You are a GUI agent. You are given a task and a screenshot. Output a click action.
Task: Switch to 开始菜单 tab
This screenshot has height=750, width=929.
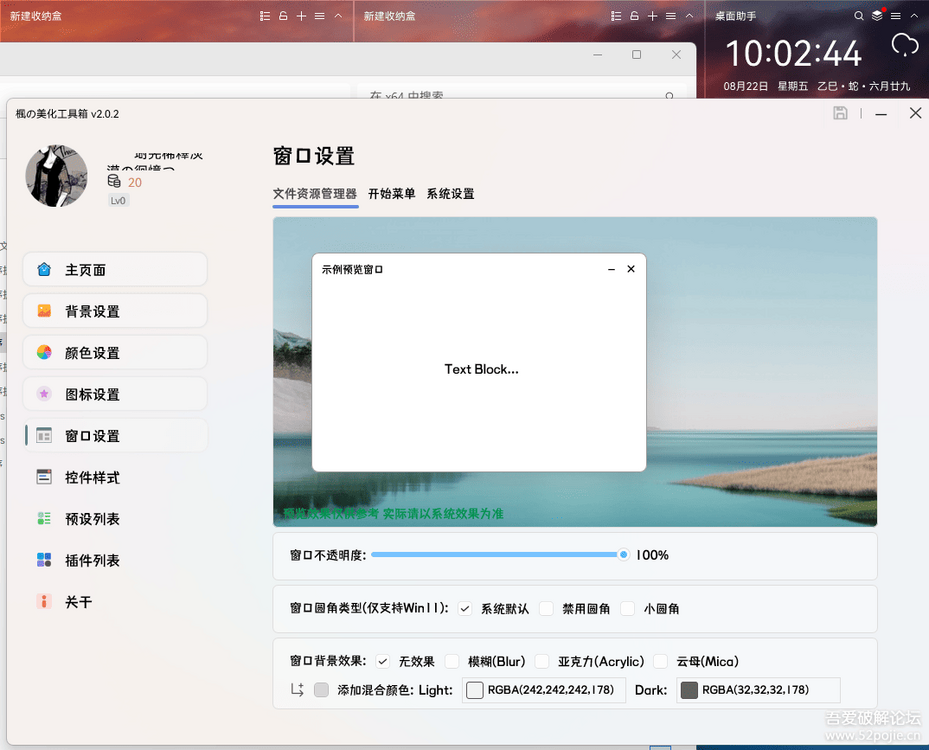point(392,194)
